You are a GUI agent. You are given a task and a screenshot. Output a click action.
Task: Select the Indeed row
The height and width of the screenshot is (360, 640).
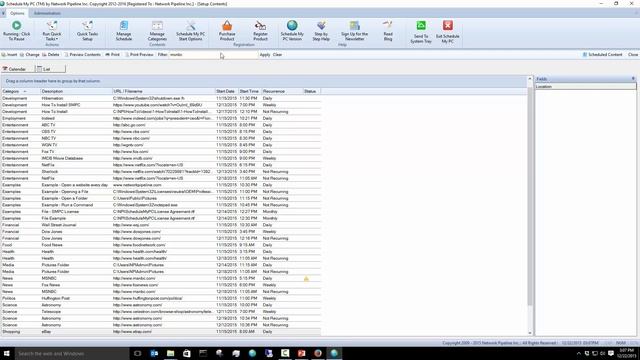point(161,118)
